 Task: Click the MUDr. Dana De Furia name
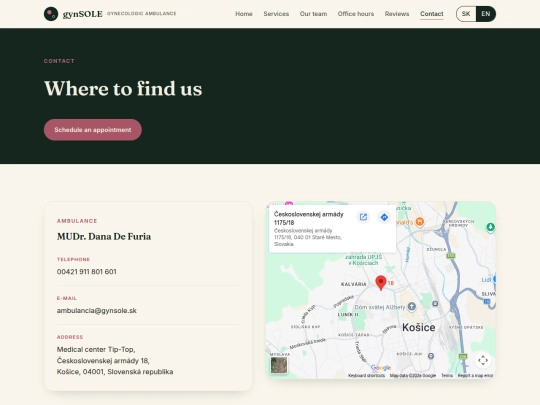[x=104, y=237]
